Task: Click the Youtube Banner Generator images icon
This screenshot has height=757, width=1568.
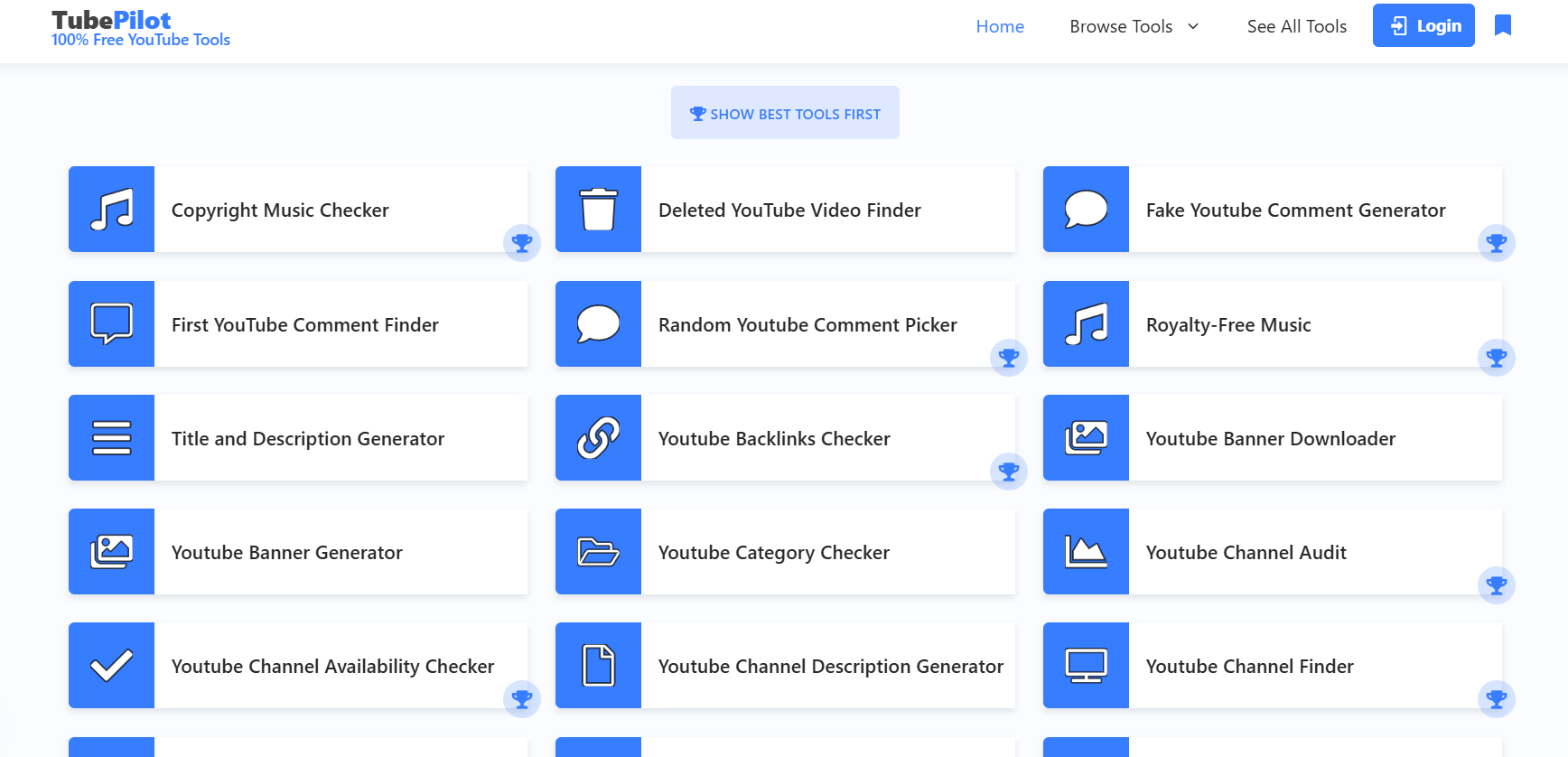Action: point(112,552)
